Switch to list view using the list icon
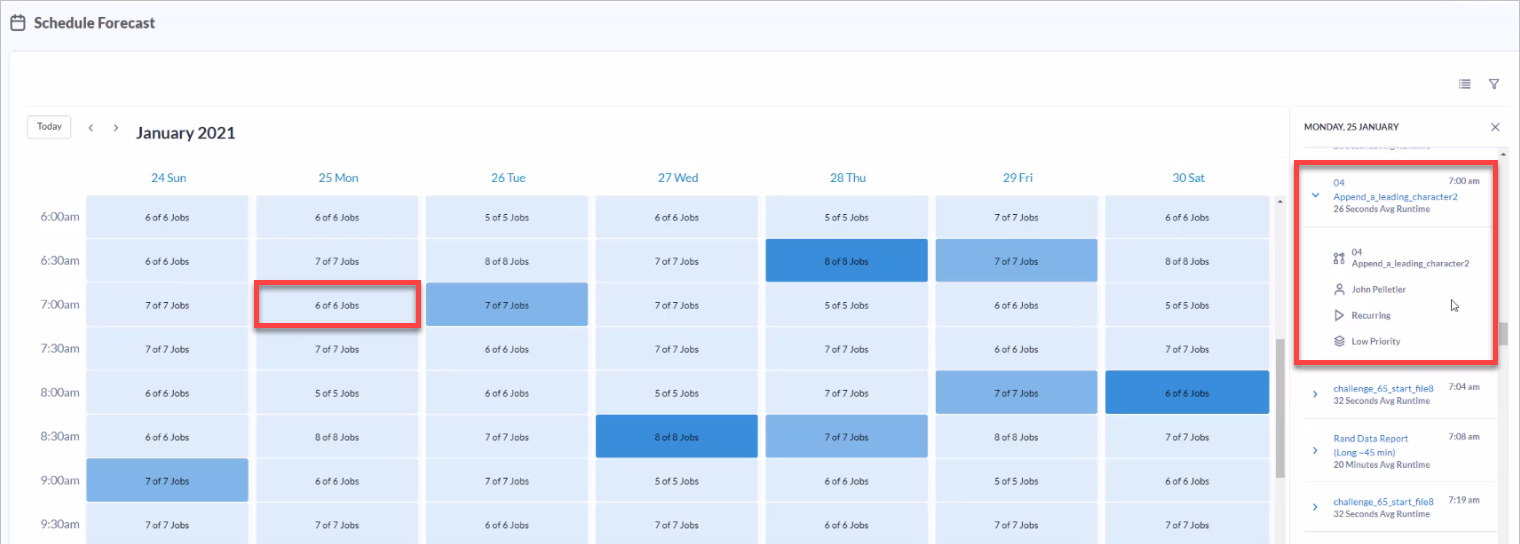Viewport: 1520px width, 544px height. pyautogui.click(x=1465, y=84)
